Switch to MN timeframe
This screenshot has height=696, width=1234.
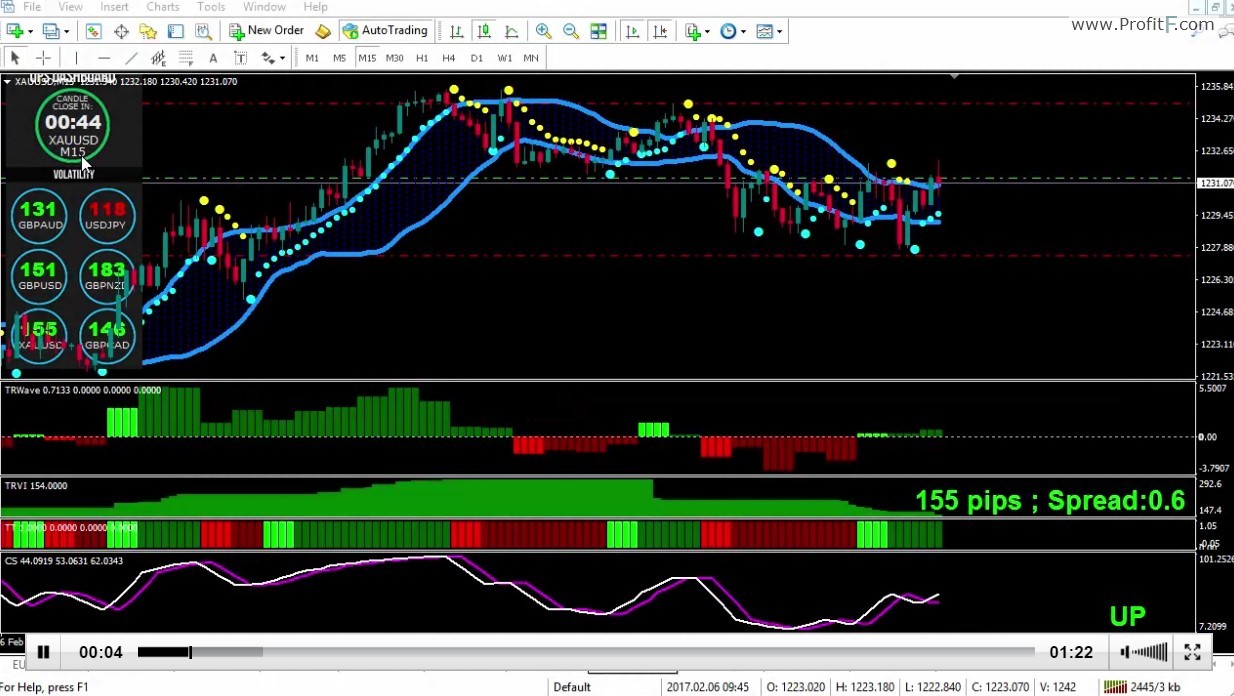coord(531,58)
